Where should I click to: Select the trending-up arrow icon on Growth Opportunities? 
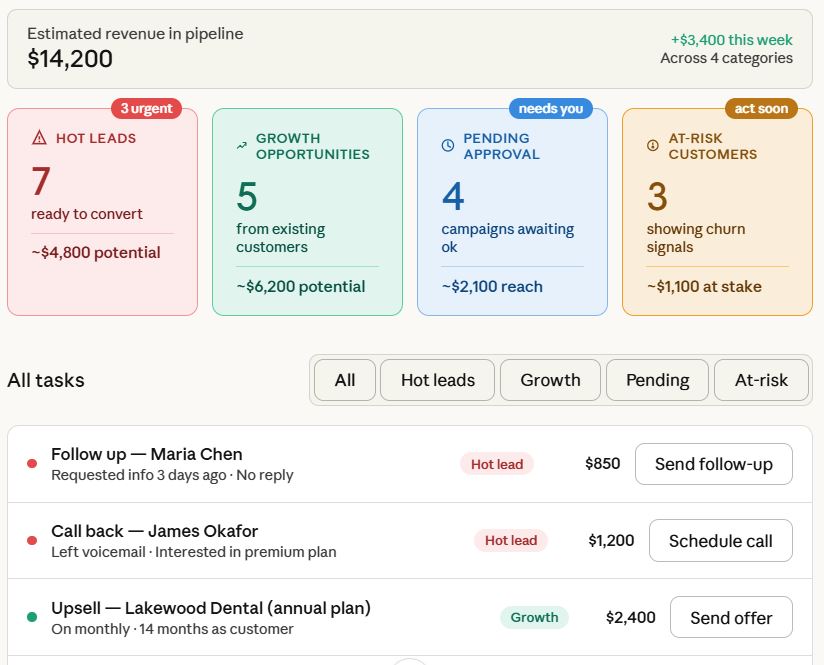click(240, 144)
